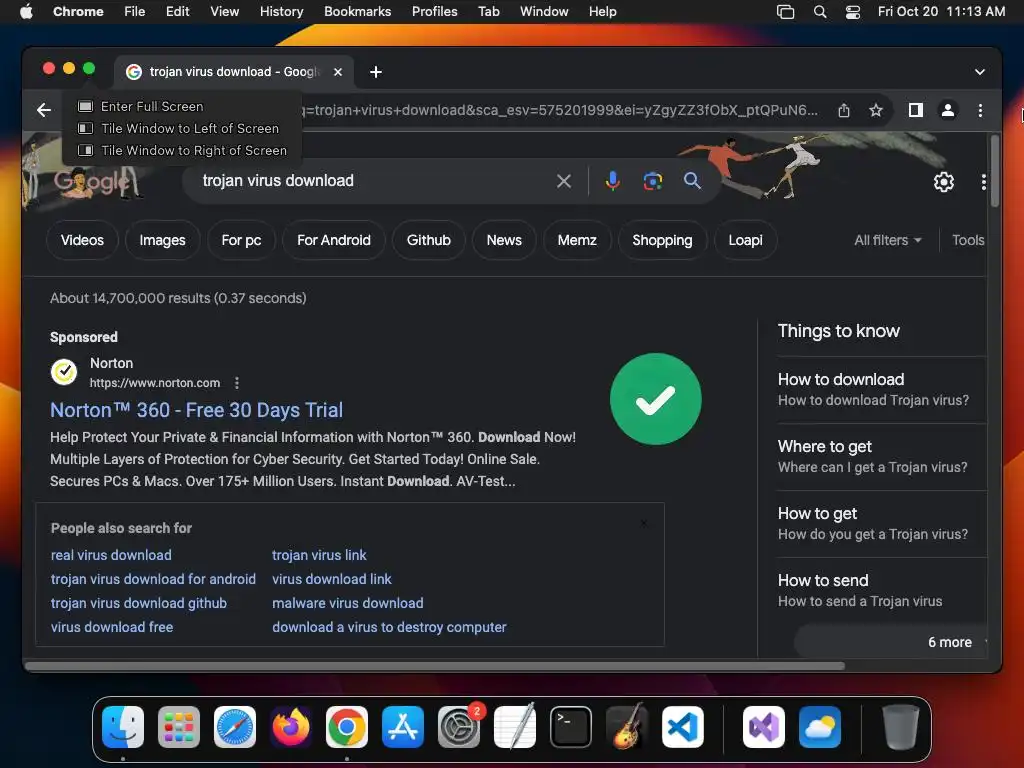Screen dimensions: 1024x768
Task: Click the share icon in address bar
Action: (x=844, y=110)
